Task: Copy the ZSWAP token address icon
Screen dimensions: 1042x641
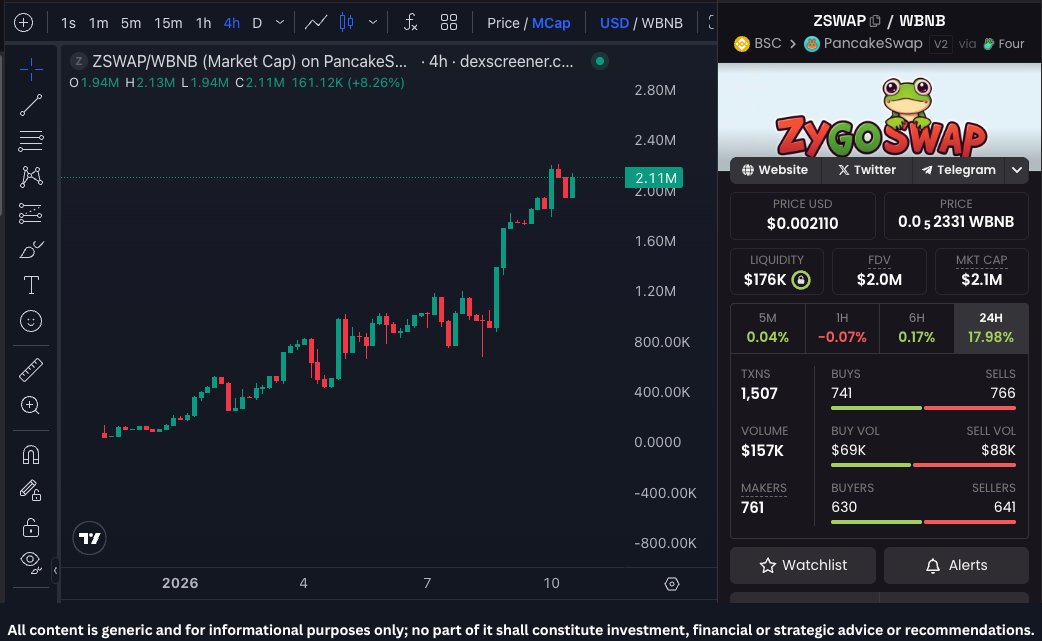Action: point(875,21)
